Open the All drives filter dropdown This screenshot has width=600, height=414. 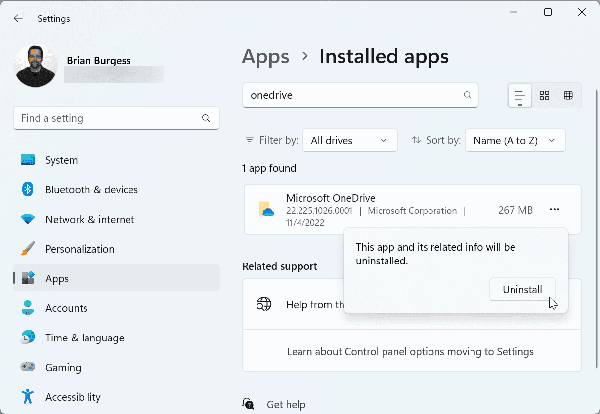[350, 140]
